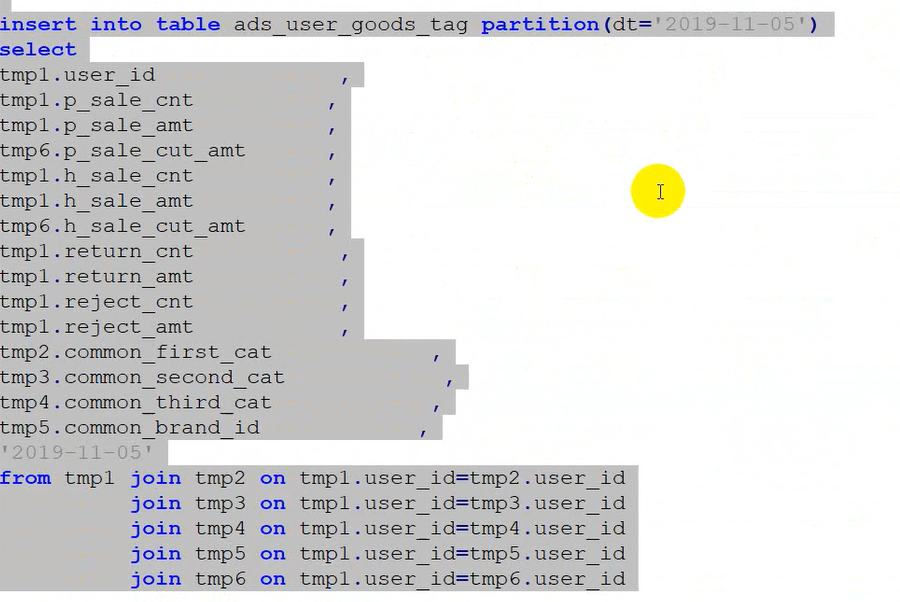
Task: Click the tmp6.h_sale_cut_amt column
Action: (122, 226)
